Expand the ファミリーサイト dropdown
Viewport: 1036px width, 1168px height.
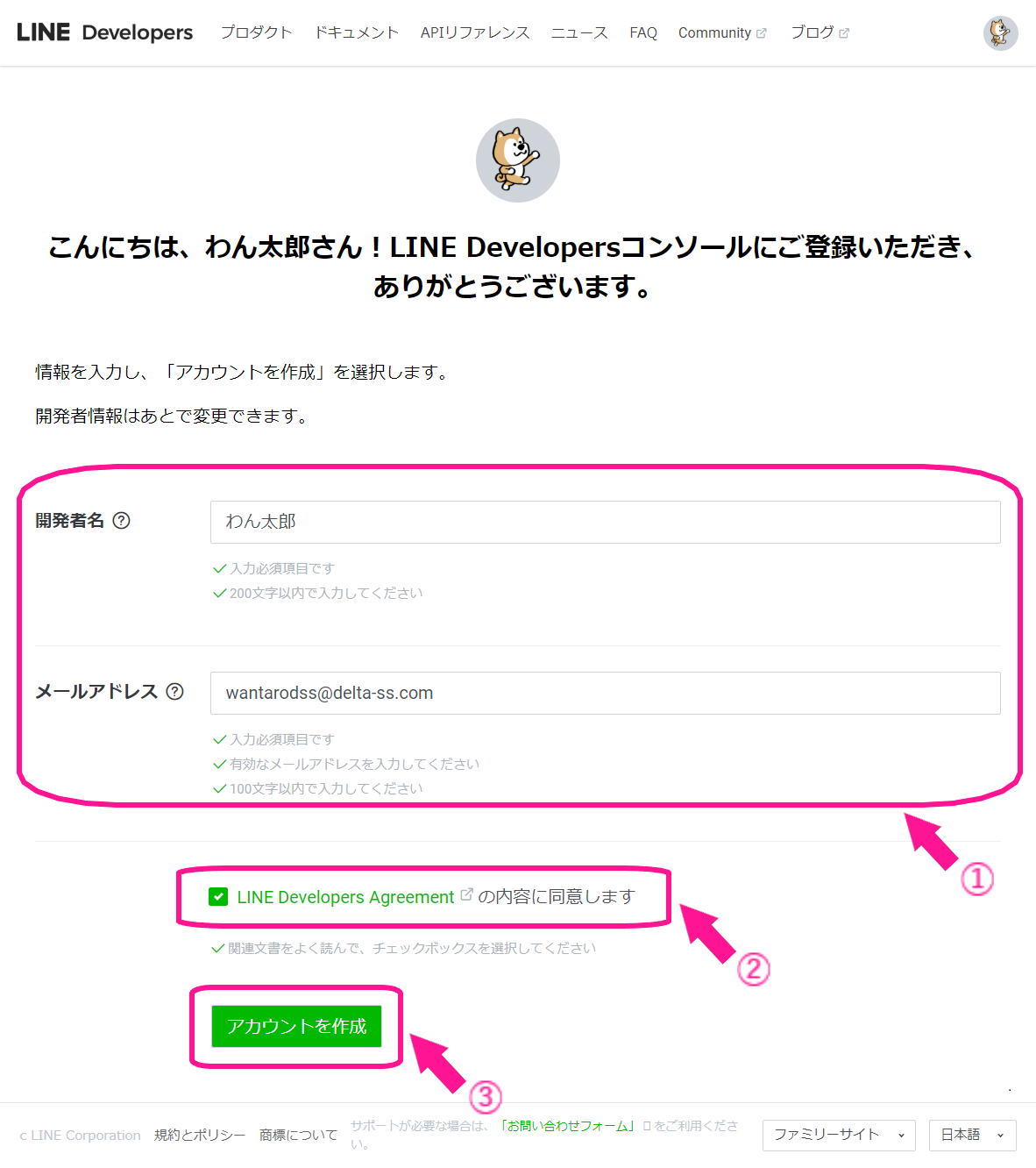coord(839,1135)
